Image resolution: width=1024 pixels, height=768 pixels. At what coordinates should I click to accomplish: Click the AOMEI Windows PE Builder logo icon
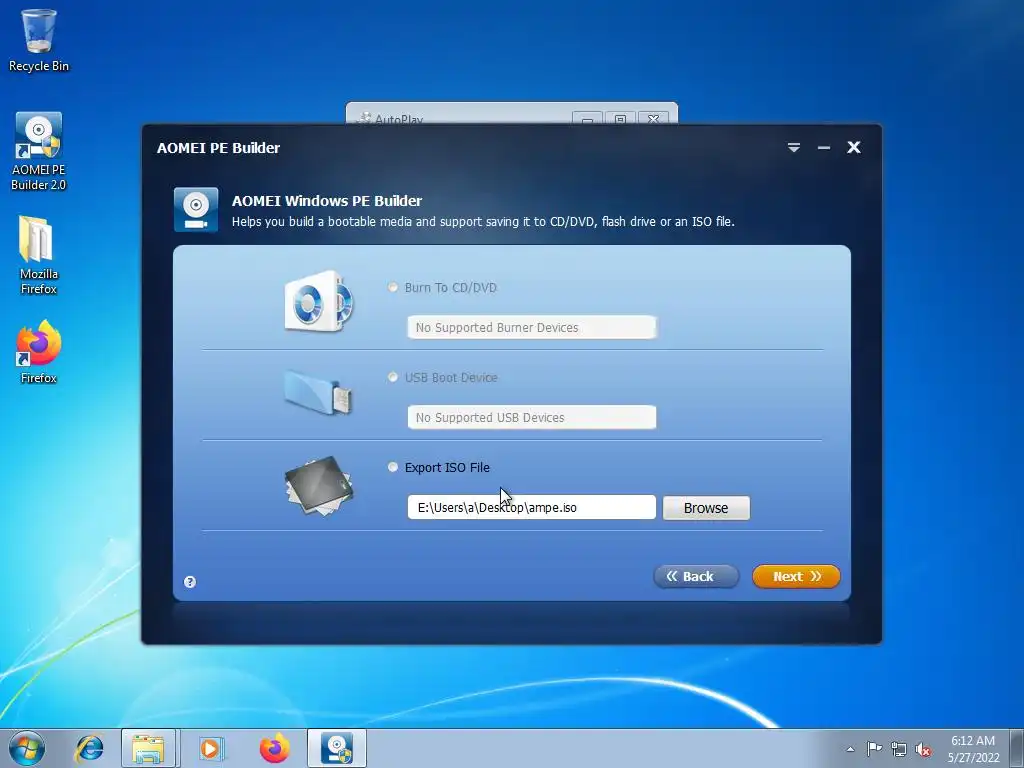[196, 210]
